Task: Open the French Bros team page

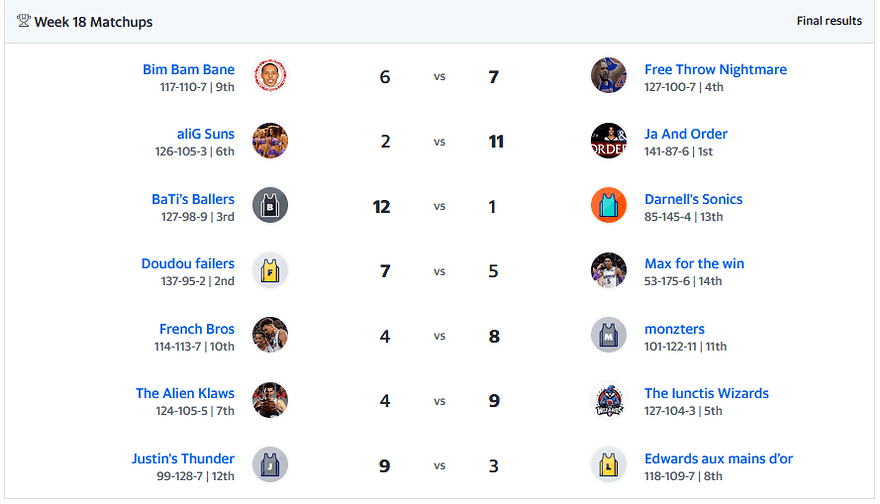Action: click(196, 329)
